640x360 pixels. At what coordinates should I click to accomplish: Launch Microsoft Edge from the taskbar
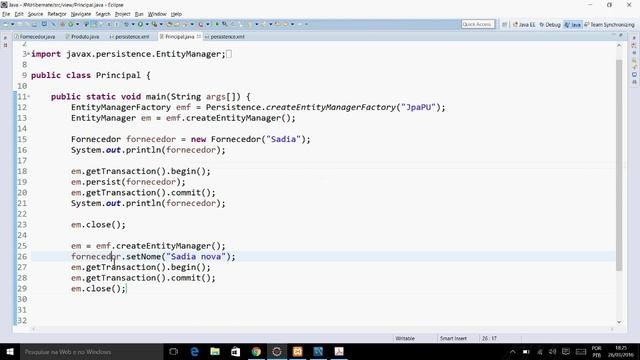(194, 351)
